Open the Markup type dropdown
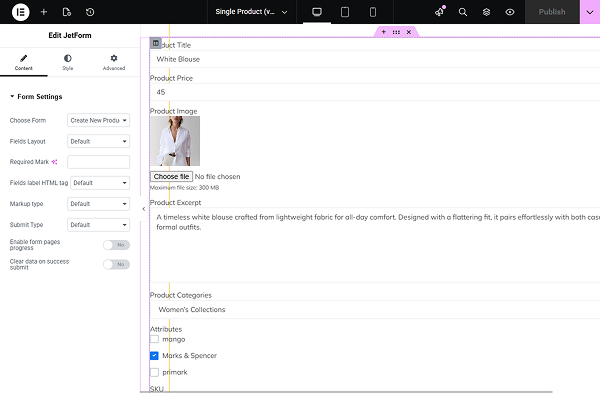This screenshot has height=393, width=600. (98, 204)
